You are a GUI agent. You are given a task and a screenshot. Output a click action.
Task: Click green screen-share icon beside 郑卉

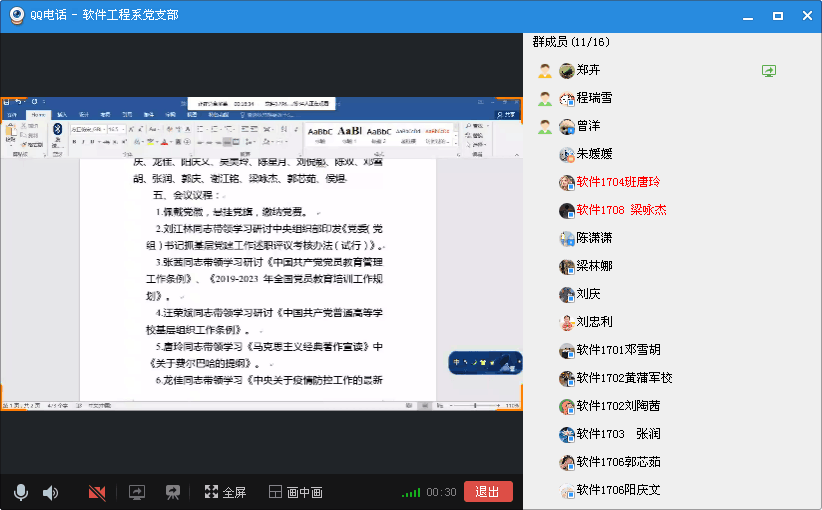click(x=768, y=71)
